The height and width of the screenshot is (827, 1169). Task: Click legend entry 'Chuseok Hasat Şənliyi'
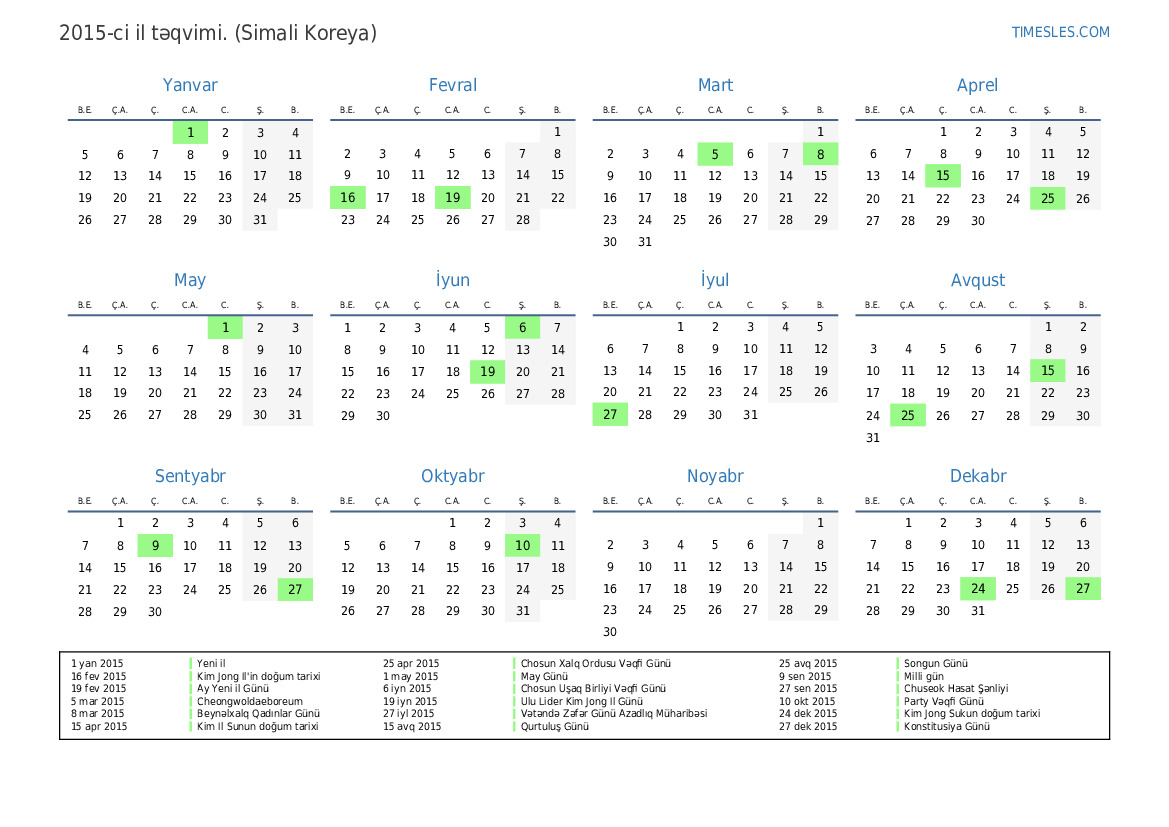pyautogui.click(x=956, y=688)
